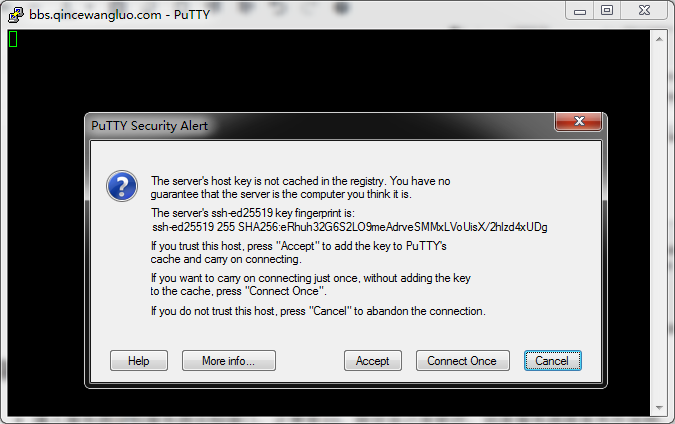Minimize the PuTTY terminal window
Image resolution: width=675 pixels, height=424 pixels.
[580, 11]
